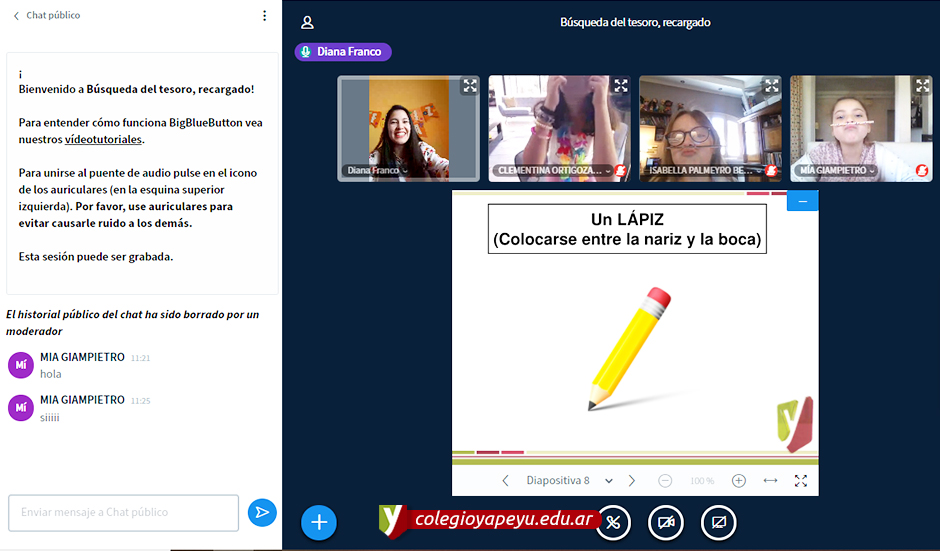
Task: Fullscreen Diana Franco's webcam video
Action: [469, 86]
